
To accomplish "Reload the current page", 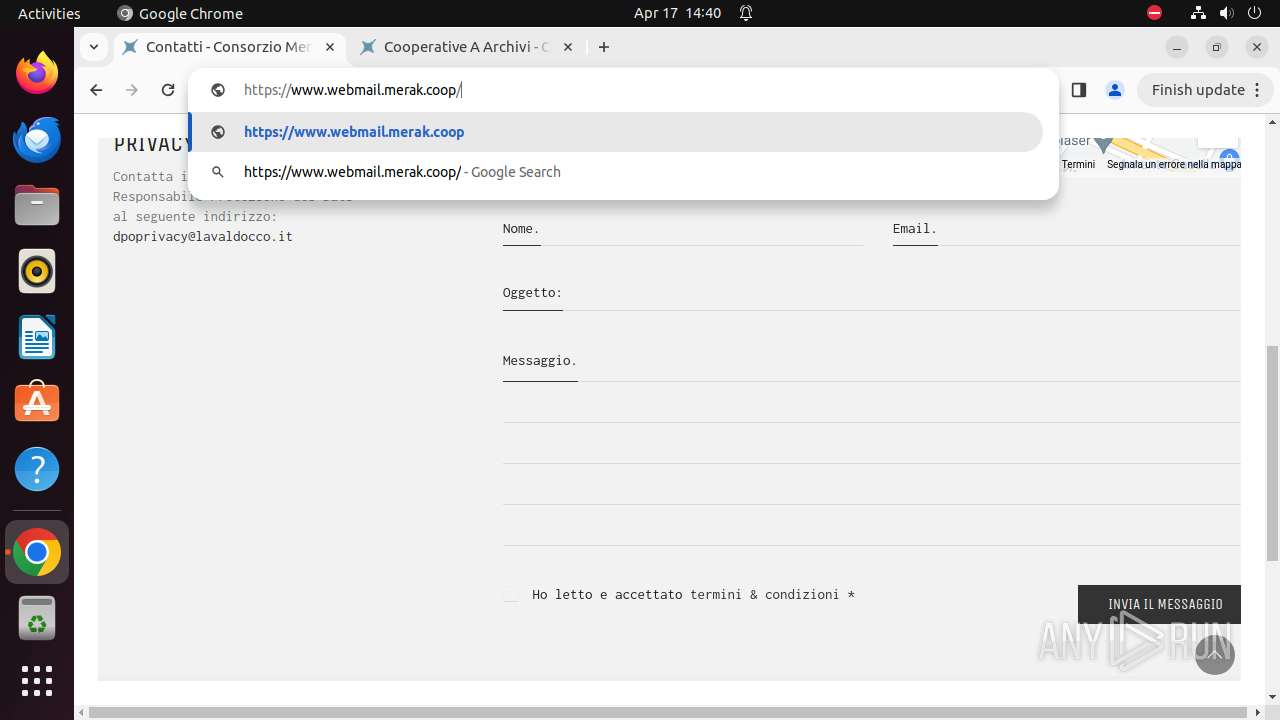I will 168,90.
